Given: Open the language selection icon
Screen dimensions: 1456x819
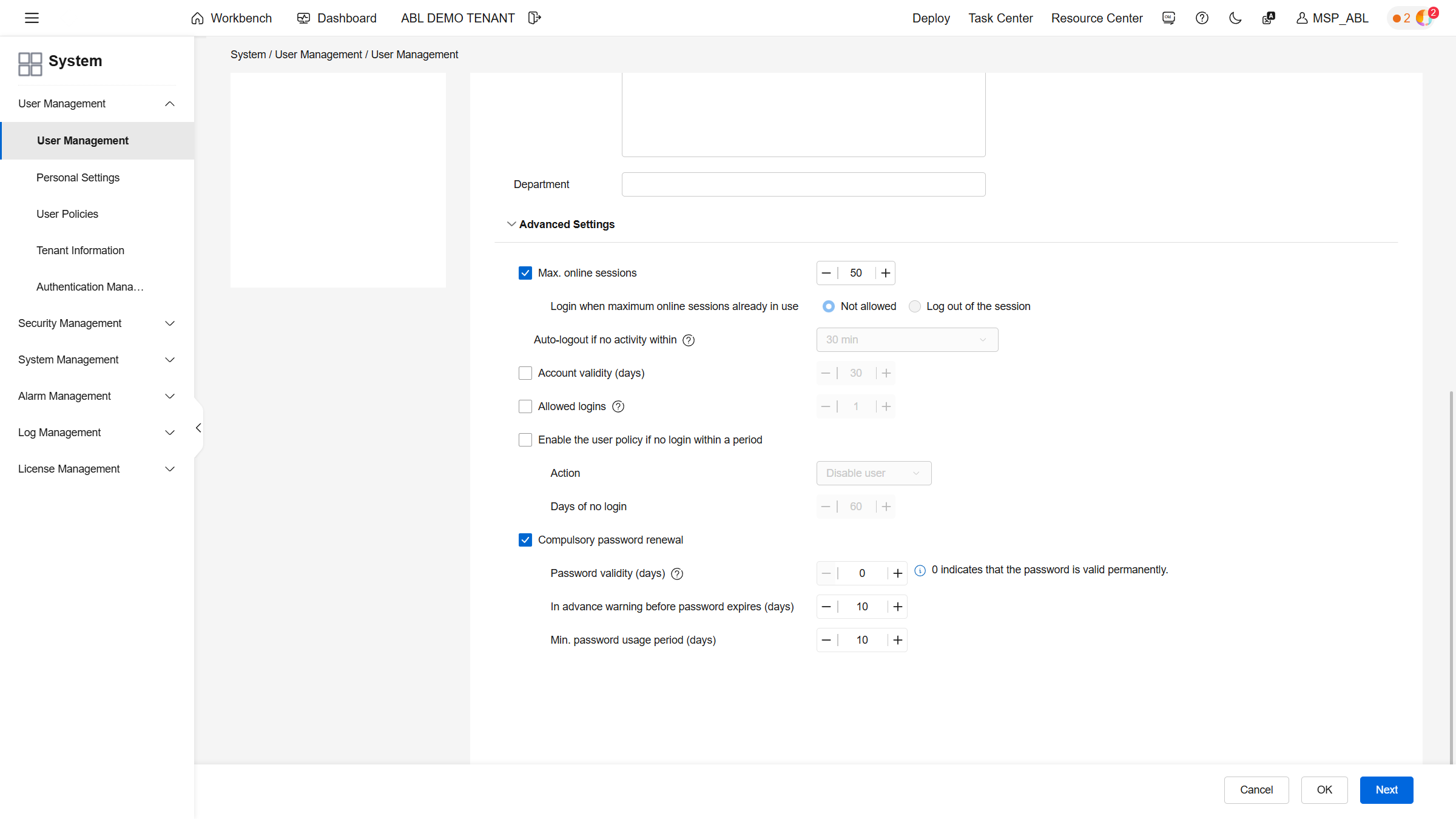Looking at the screenshot, I should (x=1268, y=18).
